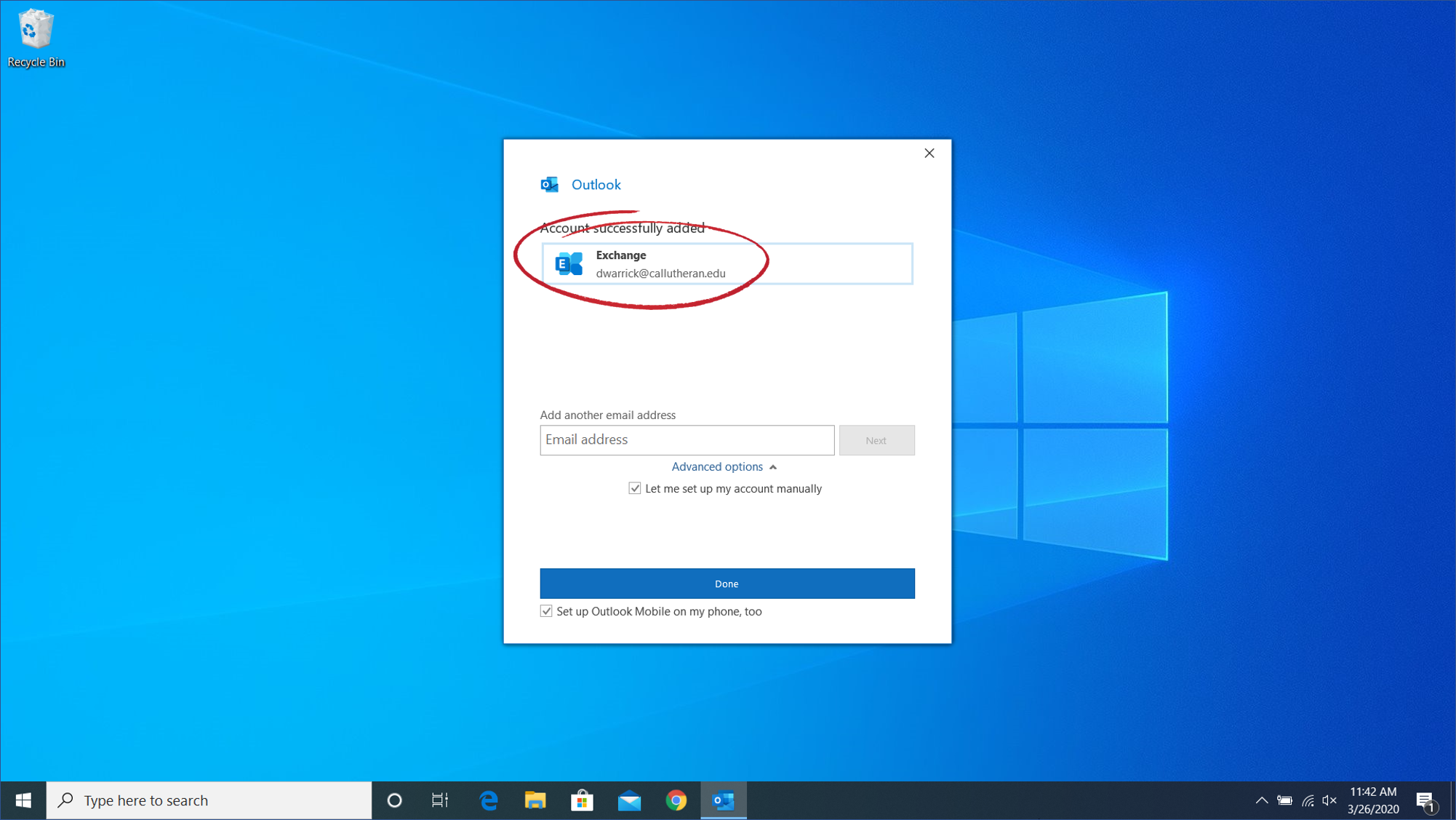Open File Explorer from taskbar

535,800
